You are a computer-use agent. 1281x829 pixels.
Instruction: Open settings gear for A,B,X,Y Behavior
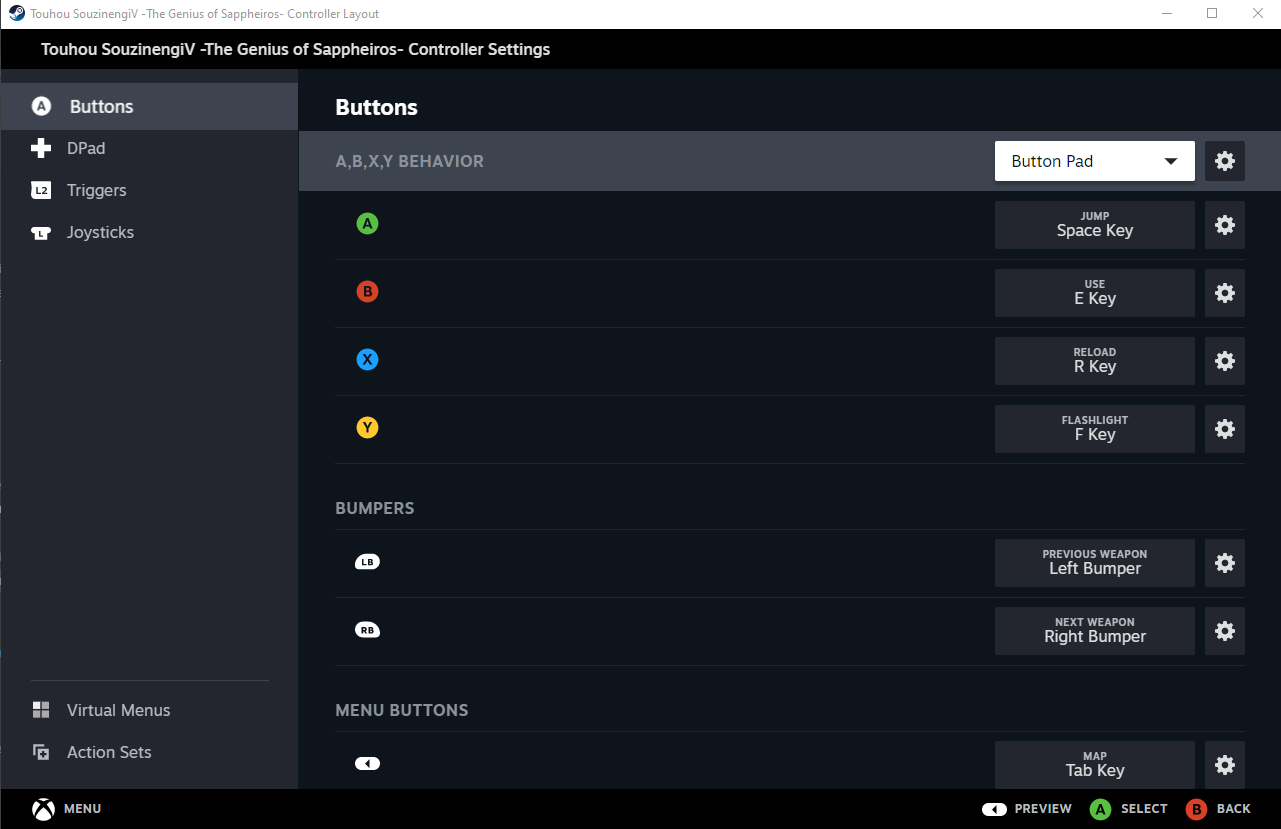[1225, 161]
